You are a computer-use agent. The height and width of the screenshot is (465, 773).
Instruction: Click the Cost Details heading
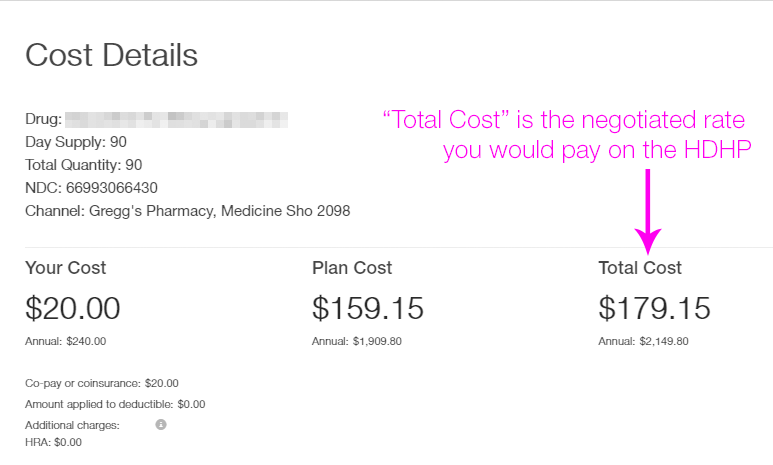click(x=111, y=55)
